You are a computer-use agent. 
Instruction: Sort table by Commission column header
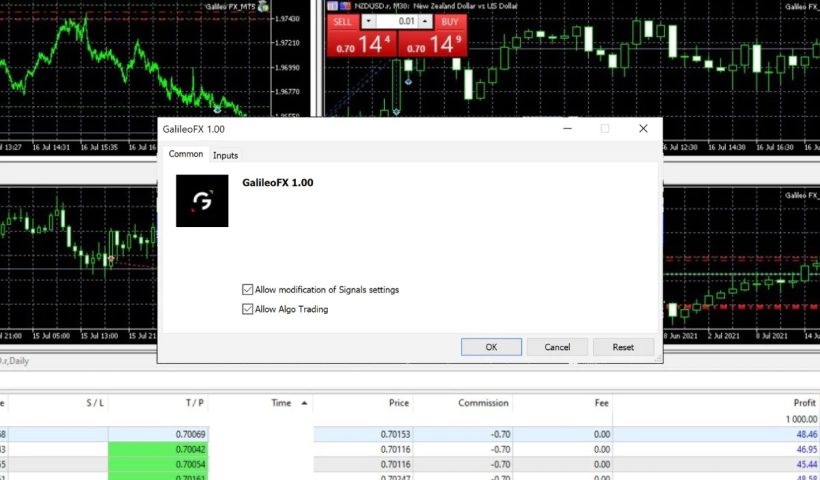483,403
